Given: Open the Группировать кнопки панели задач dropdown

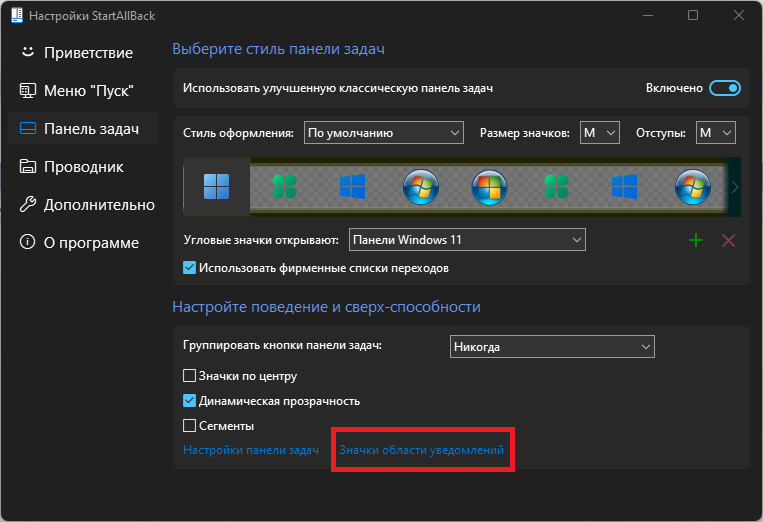Looking at the screenshot, I should point(552,347).
